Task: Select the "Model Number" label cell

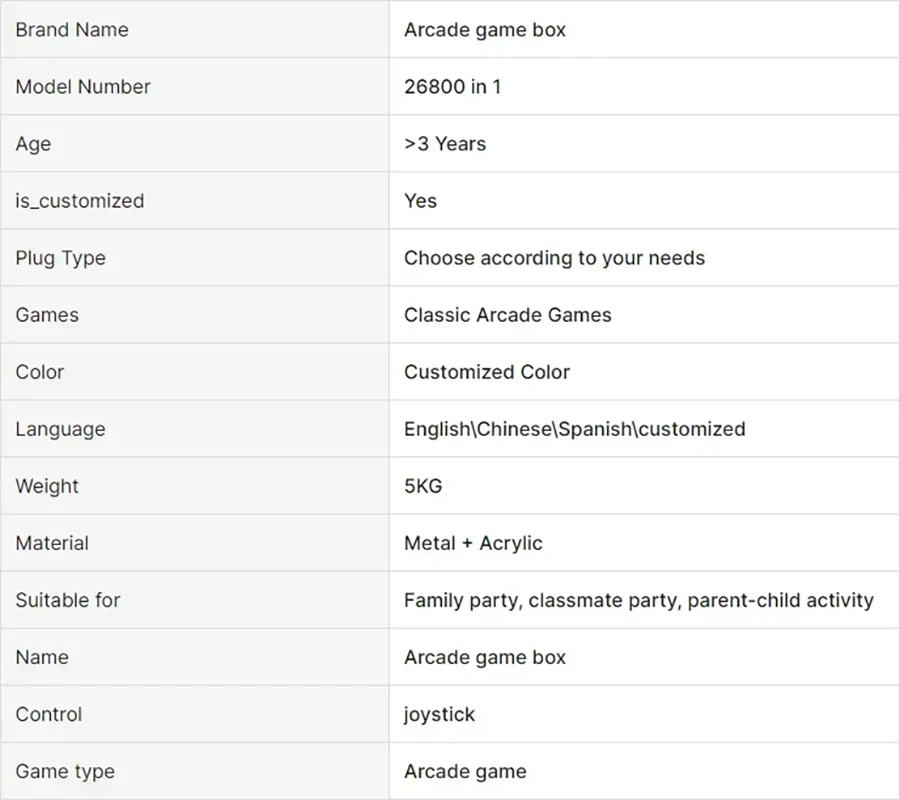Action: coord(83,87)
